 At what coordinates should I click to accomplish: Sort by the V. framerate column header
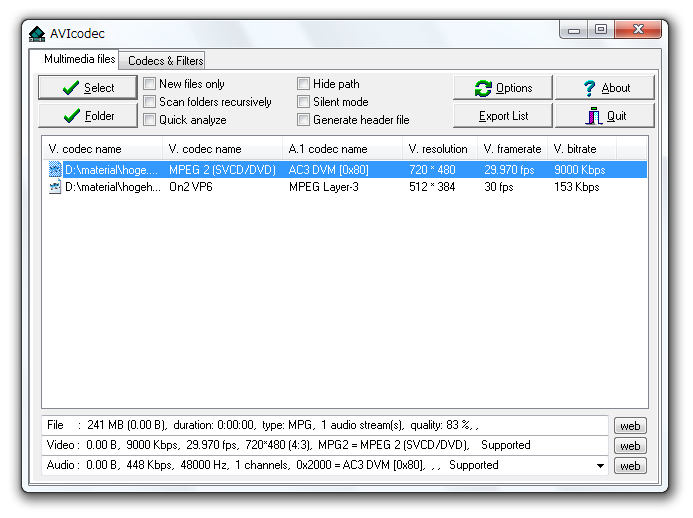point(513,149)
